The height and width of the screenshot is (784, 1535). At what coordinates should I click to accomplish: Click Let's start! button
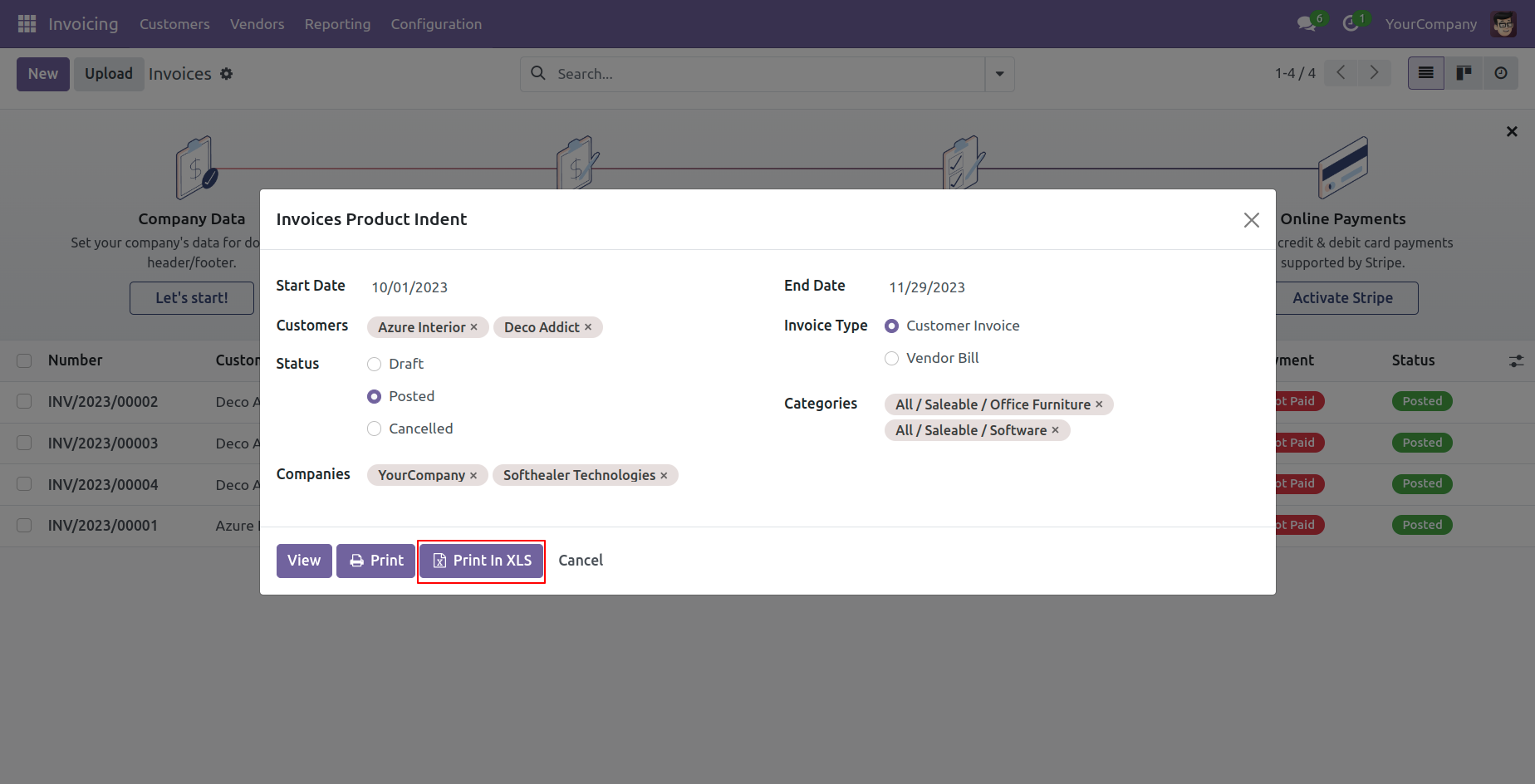tap(192, 298)
